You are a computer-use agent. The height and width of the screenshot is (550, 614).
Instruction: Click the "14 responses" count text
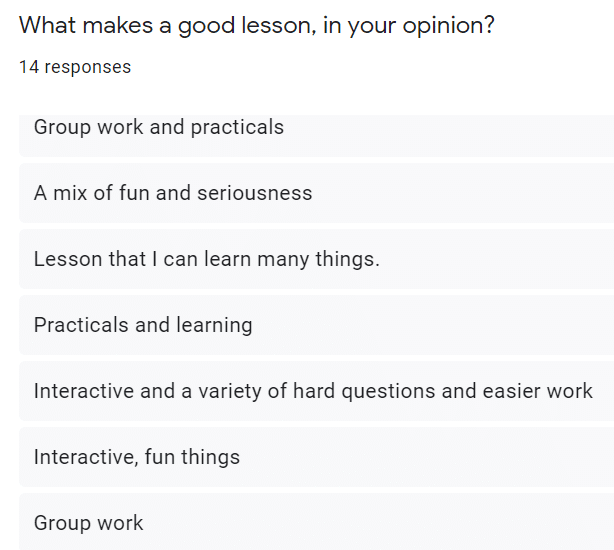pos(75,67)
